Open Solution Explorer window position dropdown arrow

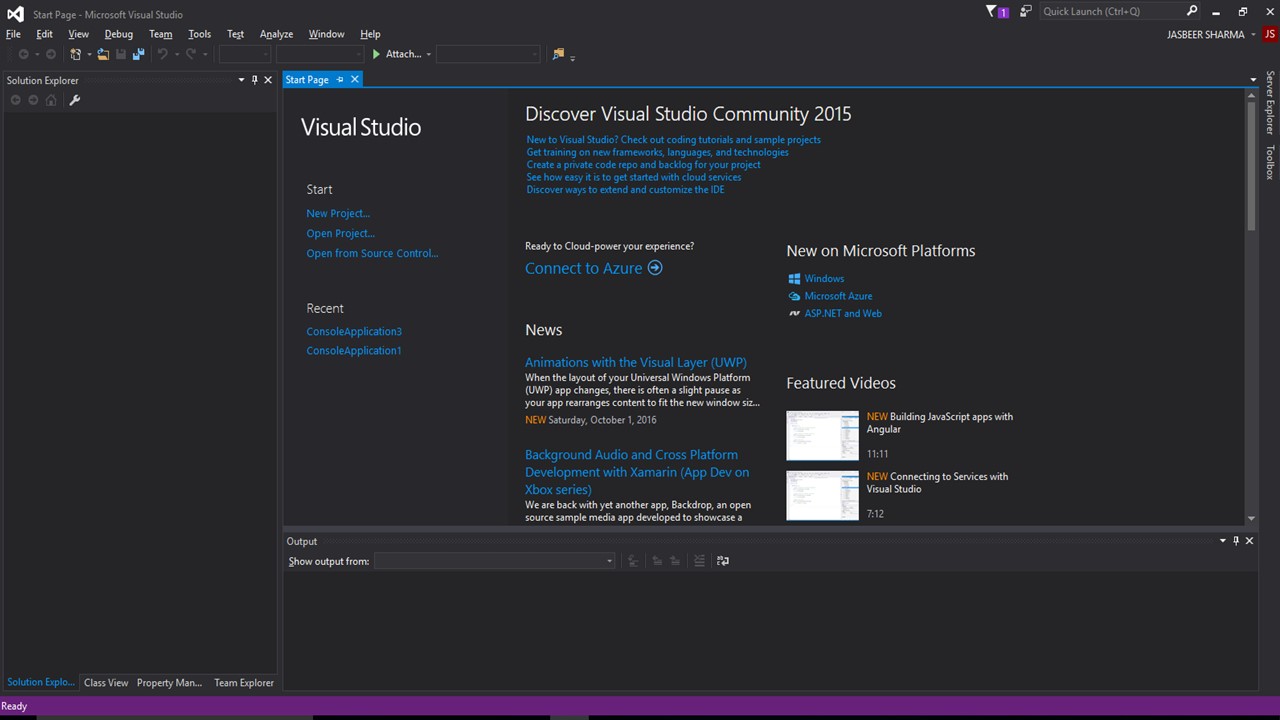(241, 80)
